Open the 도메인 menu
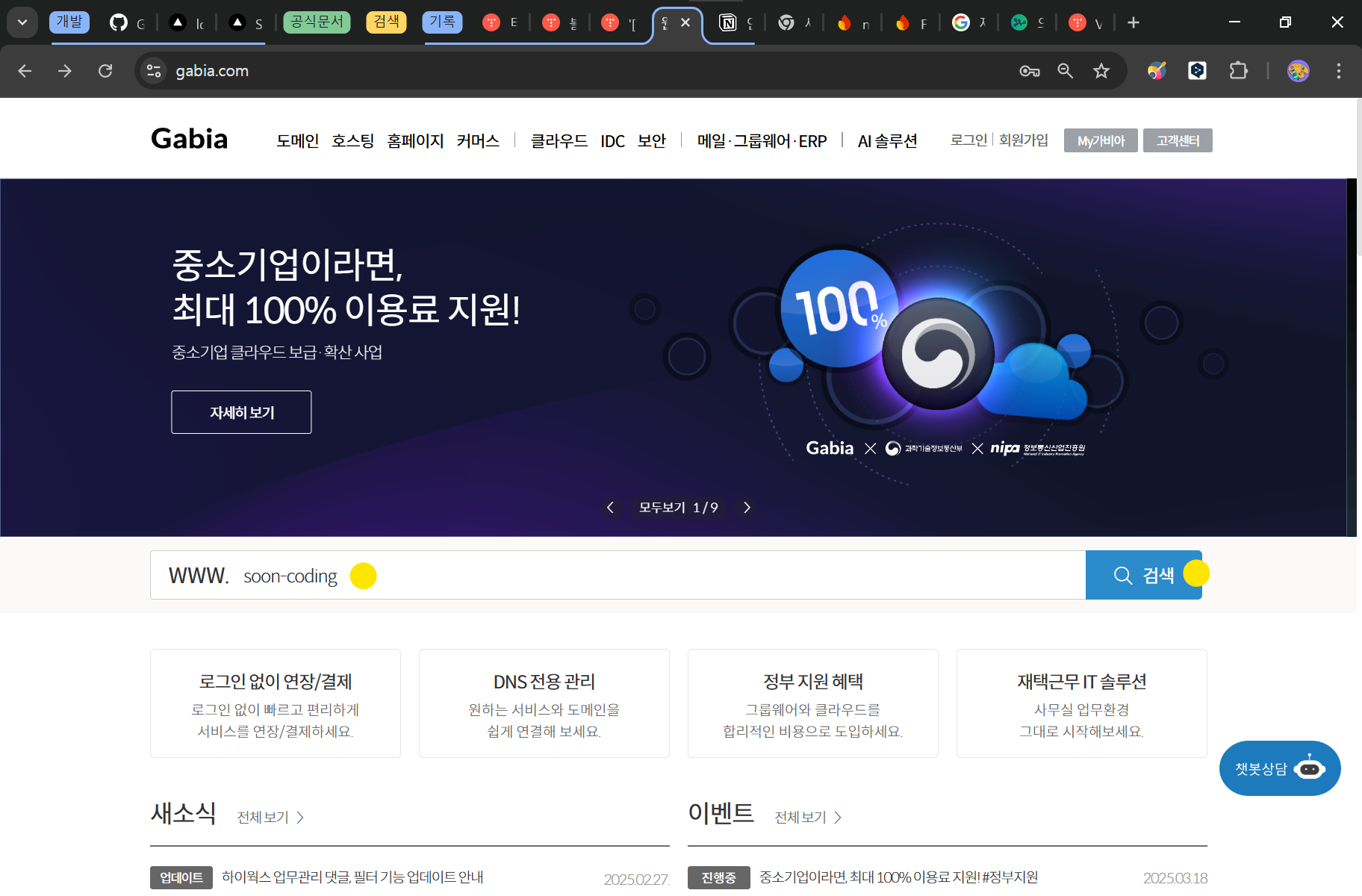Viewport: 1362px width, 896px height. (297, 140)
